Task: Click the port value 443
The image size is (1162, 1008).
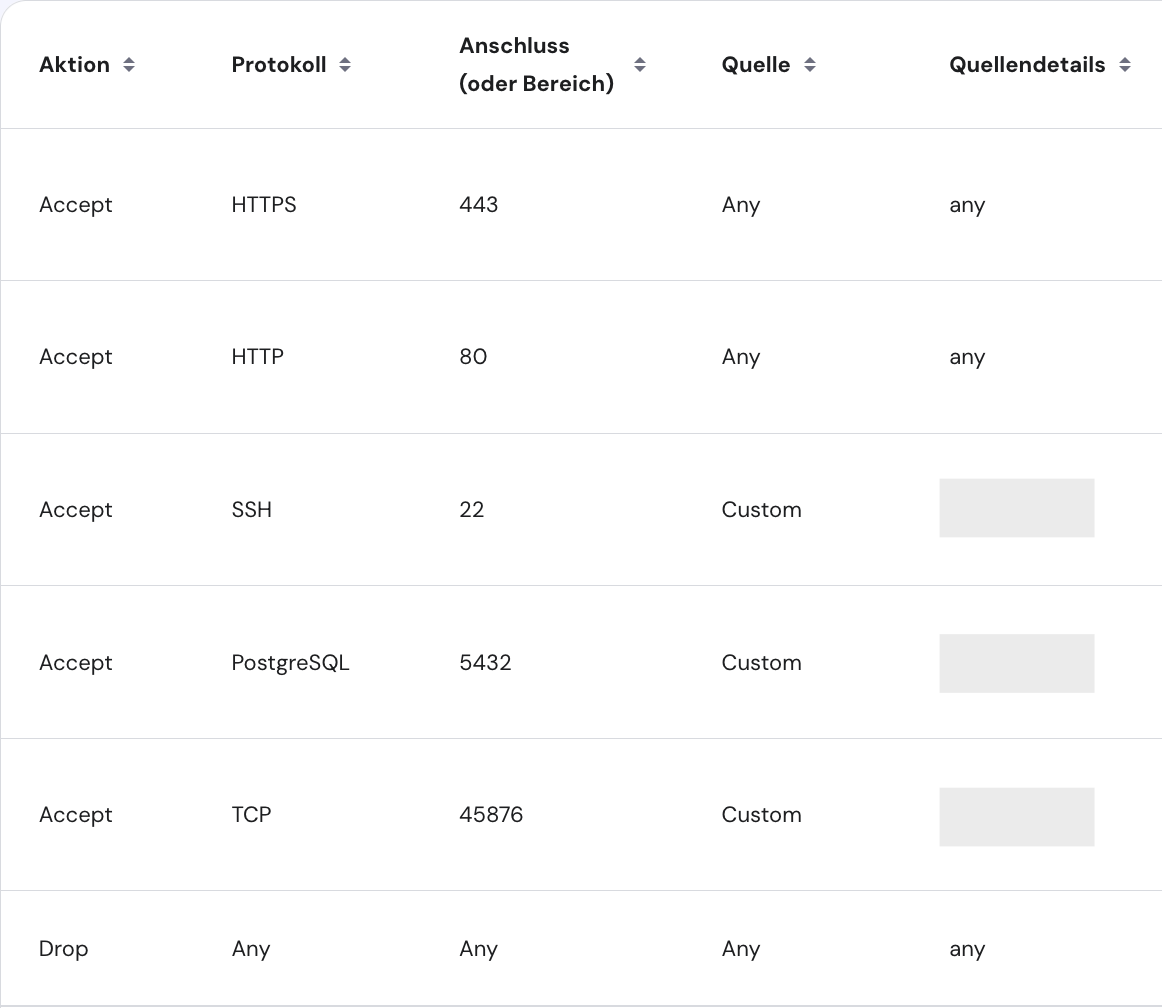Action: (x=478, y=204)
